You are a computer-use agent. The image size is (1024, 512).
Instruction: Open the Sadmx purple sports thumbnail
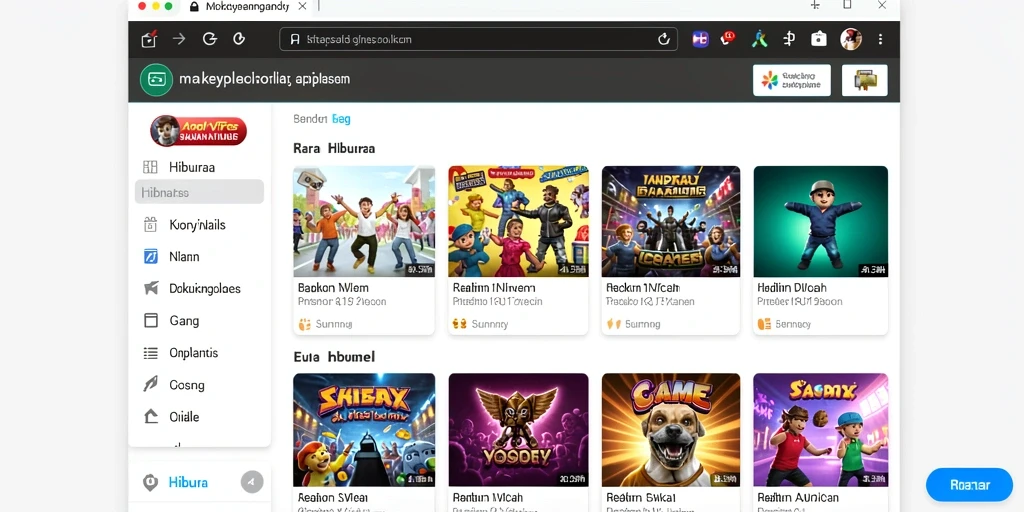820,430
